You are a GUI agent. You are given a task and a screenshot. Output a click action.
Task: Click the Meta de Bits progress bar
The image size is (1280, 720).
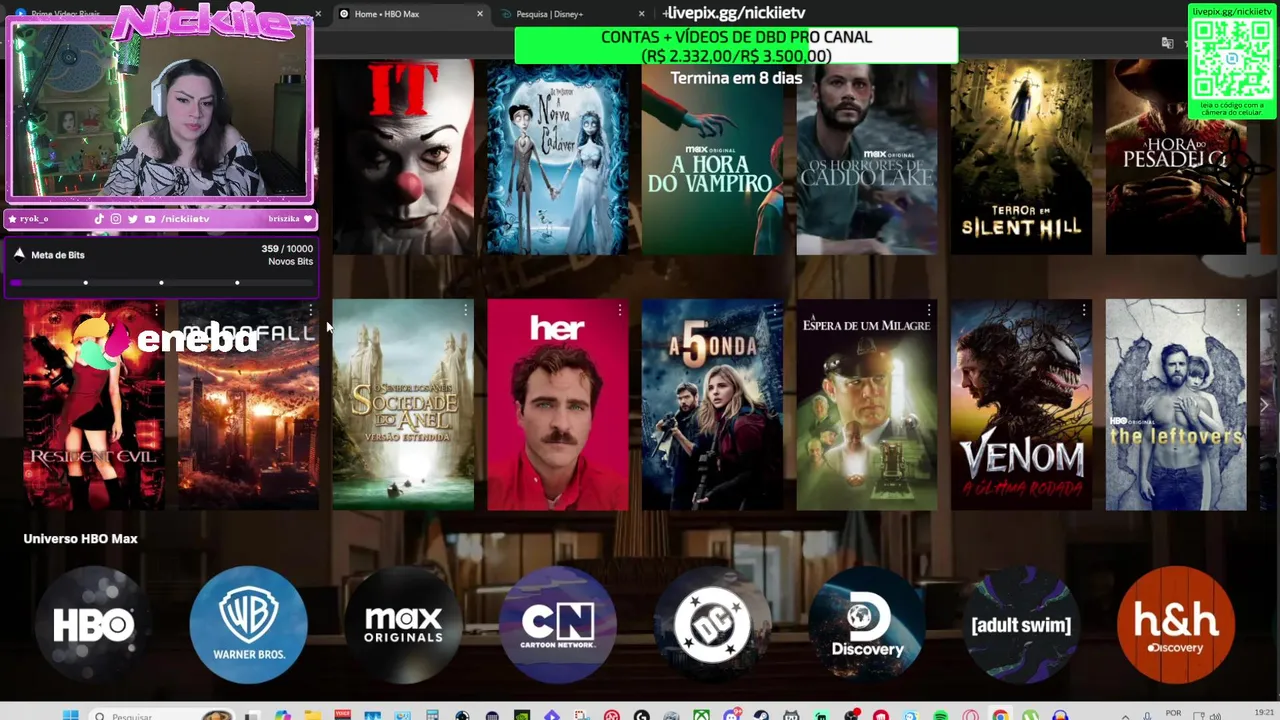pos(161,283)
